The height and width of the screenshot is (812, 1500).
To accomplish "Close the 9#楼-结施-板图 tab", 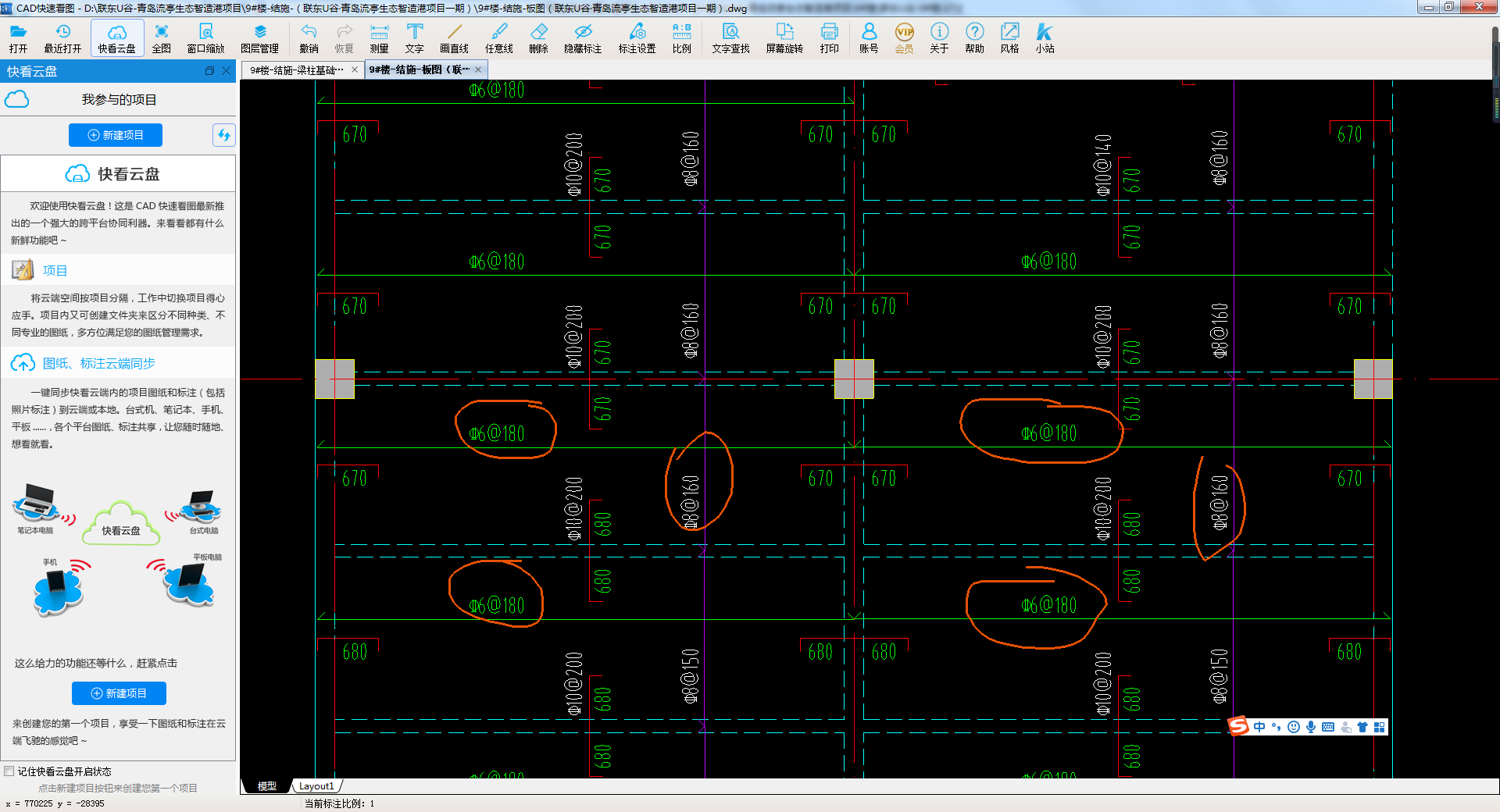I will tap(478, 69).
